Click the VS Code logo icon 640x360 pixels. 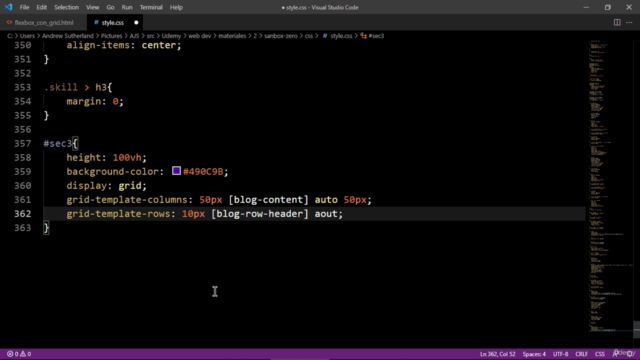tap(8, 7)
